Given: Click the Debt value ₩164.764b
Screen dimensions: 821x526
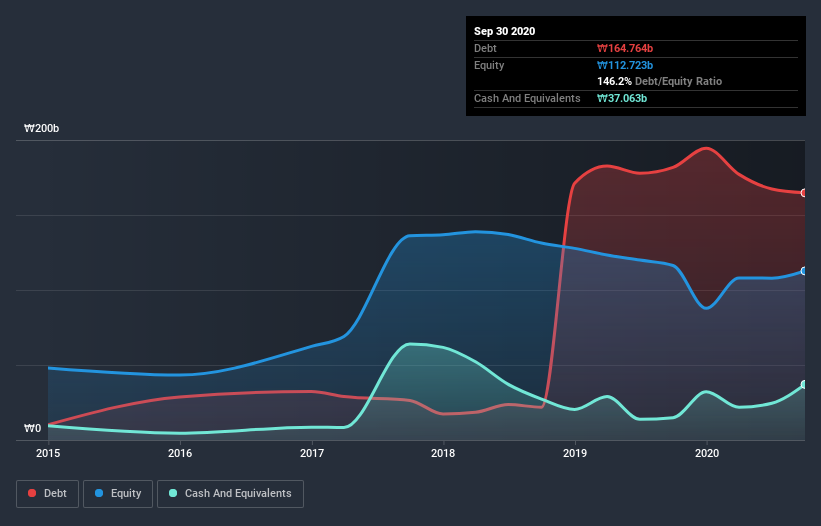Looking at the screenshot, I should point(625,48).
